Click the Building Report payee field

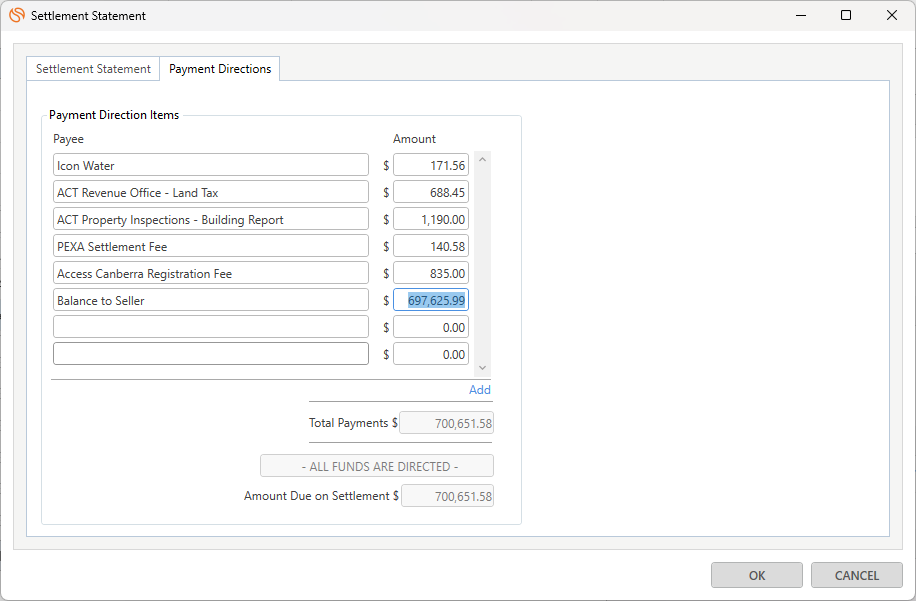[x=211, y=220]
